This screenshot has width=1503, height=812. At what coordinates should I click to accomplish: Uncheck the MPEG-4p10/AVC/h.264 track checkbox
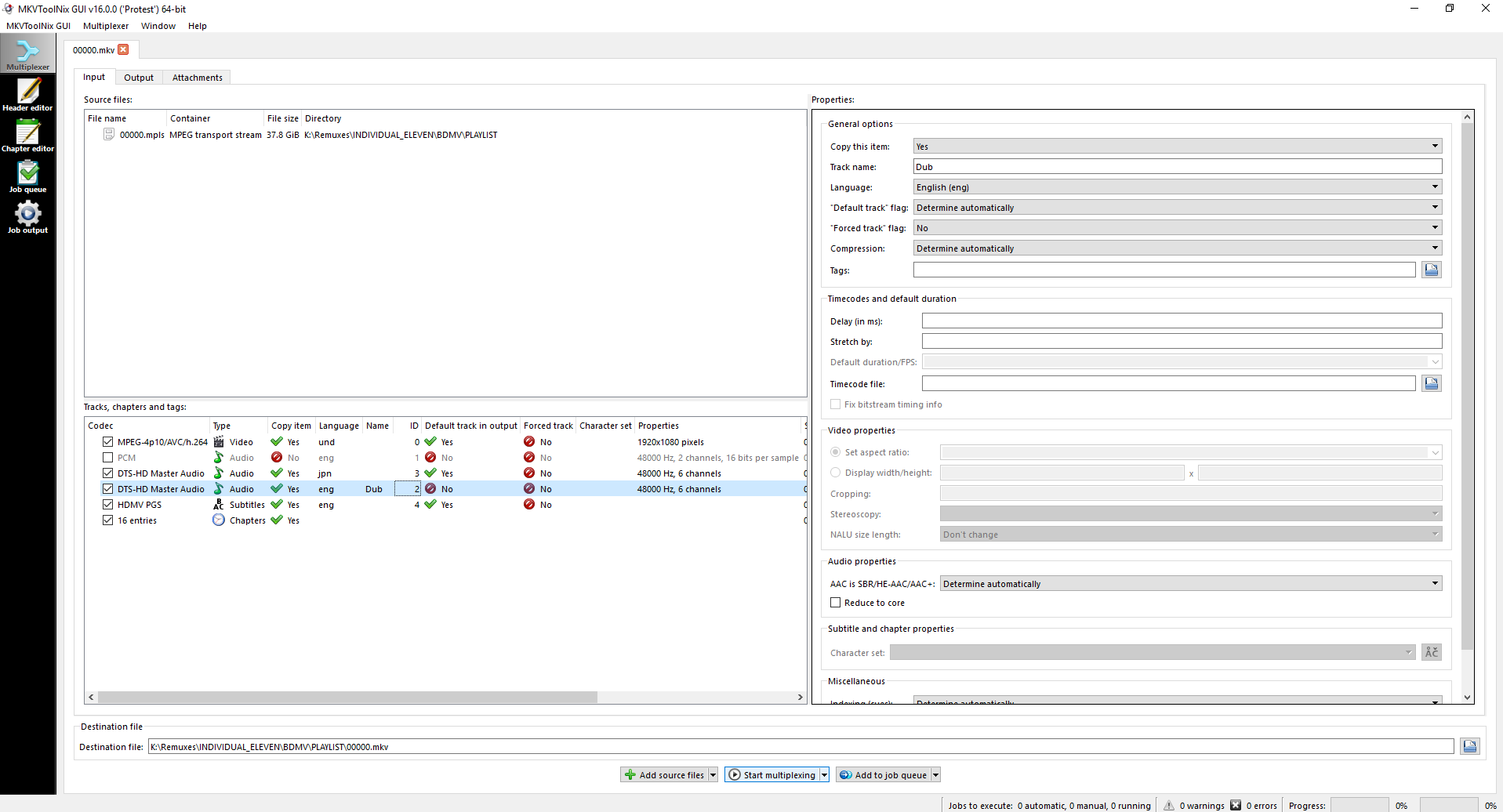pos(108,442)
